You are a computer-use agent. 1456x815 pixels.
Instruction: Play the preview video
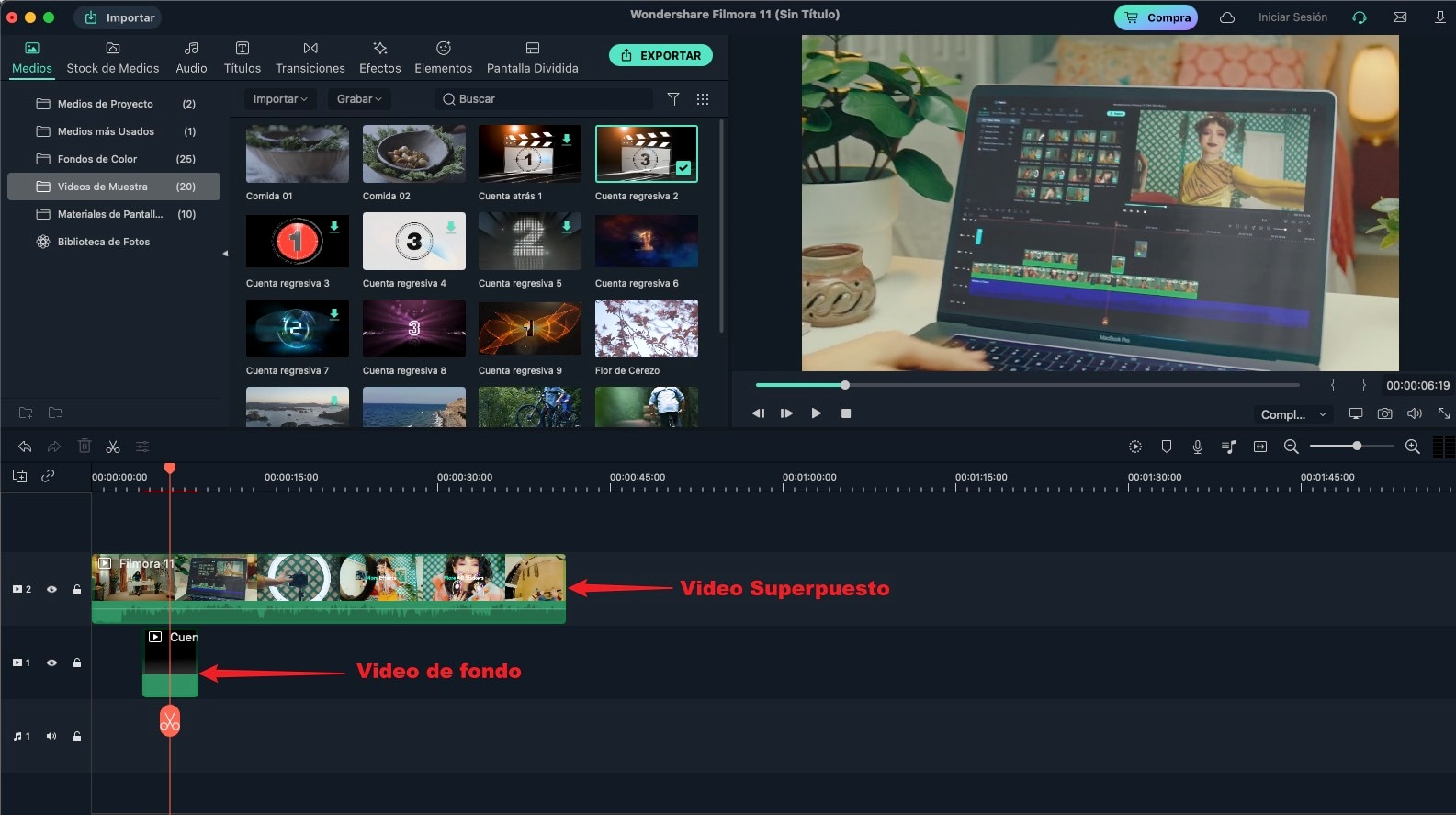[816, 413]
